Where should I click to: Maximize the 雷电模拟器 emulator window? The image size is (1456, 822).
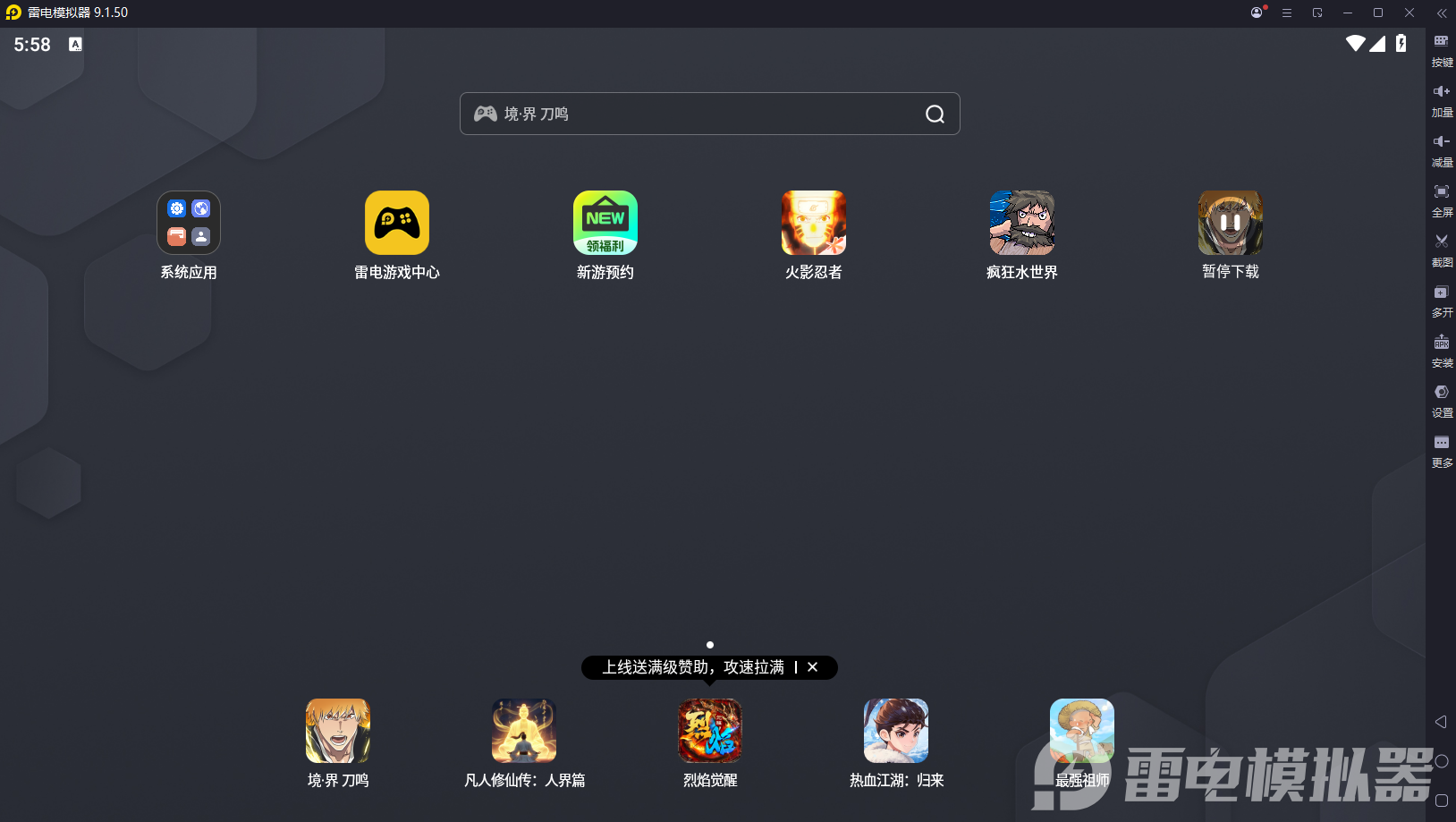tap(1378, 13)
